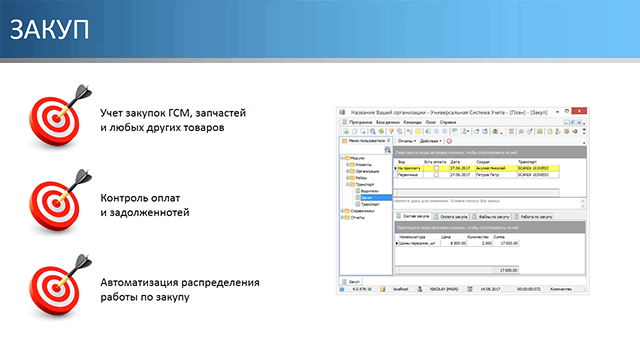Click the yellow note toolbar icon
This screenshot has width=640, height=360.
418,131
